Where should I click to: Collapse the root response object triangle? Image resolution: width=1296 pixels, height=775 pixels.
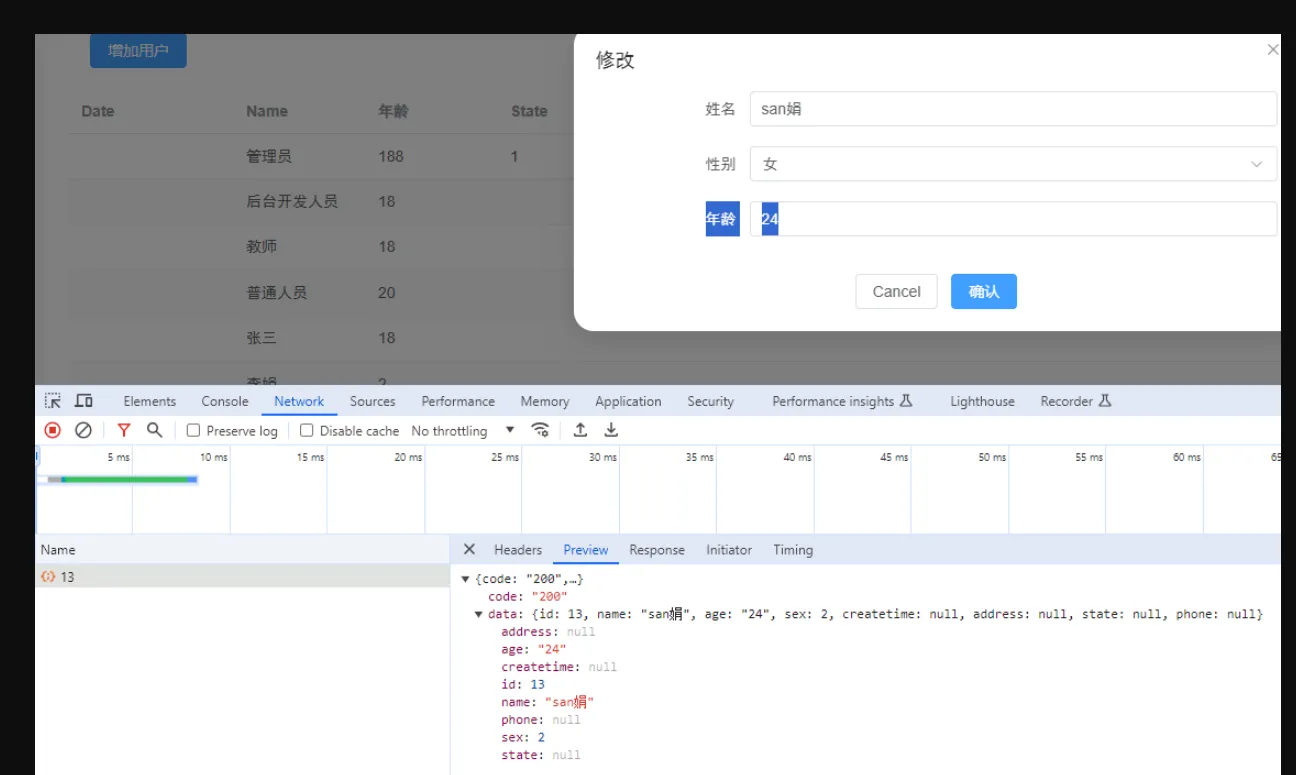[x=465, y=579]
